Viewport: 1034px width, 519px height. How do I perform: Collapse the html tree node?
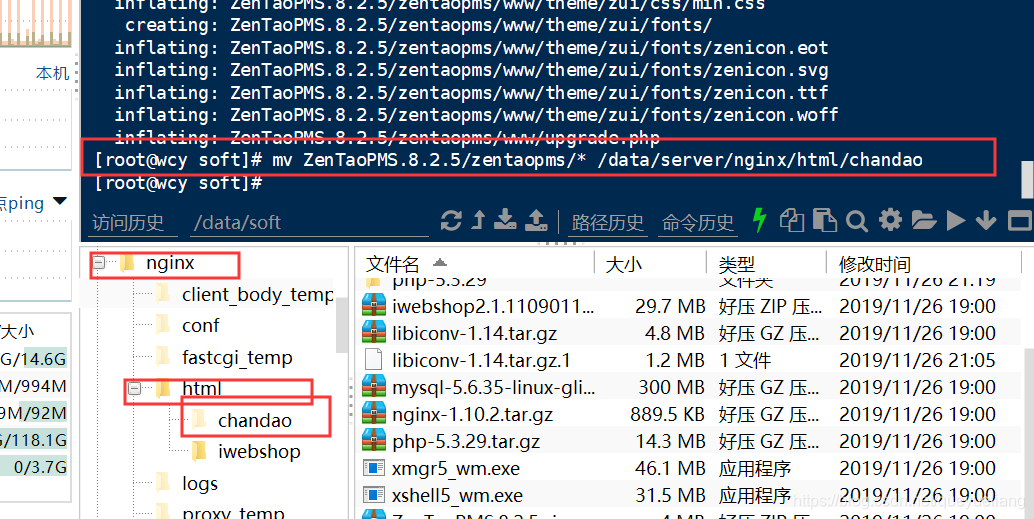[135, 388]
